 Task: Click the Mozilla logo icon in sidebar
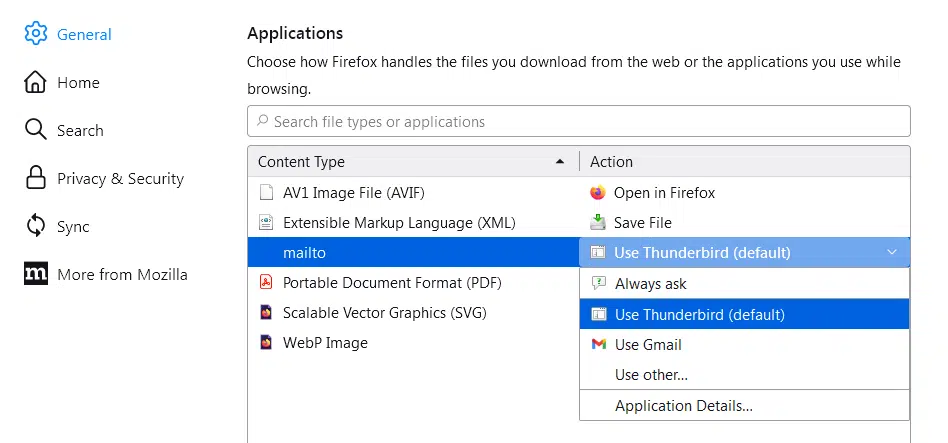(x=36, y=274)
